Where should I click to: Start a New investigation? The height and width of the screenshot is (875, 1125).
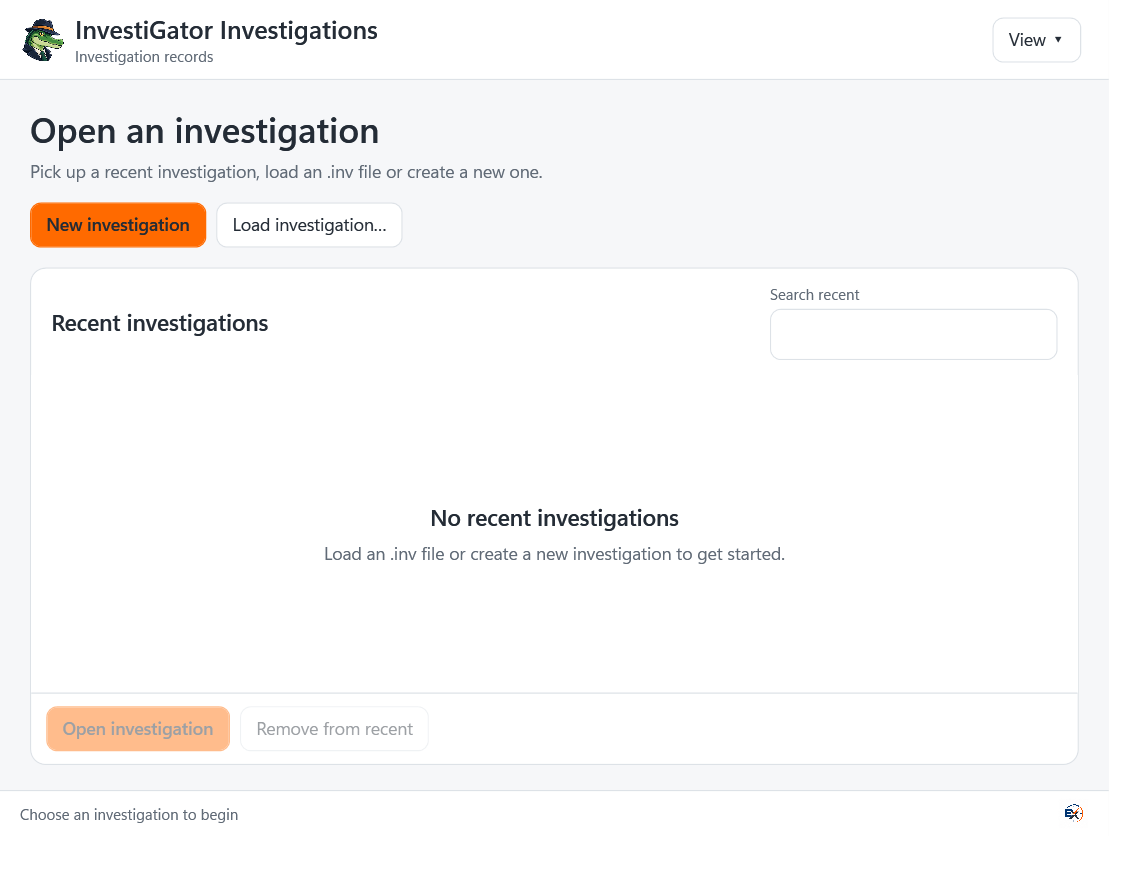click(x=118, y=225)
